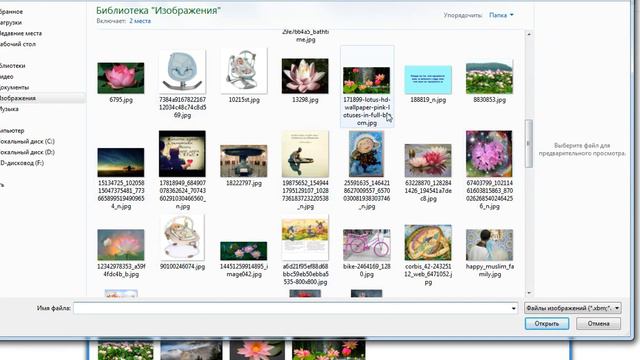The width and height of the screenshot is (640, 360).
Task: Click the pink lotus pond thumbnail in the background window
Action: [x=329, y=350]
